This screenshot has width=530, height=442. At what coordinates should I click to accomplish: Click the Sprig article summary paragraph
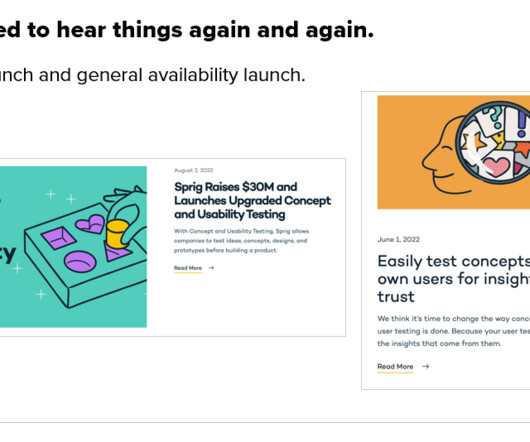click(x=241, y=241)
